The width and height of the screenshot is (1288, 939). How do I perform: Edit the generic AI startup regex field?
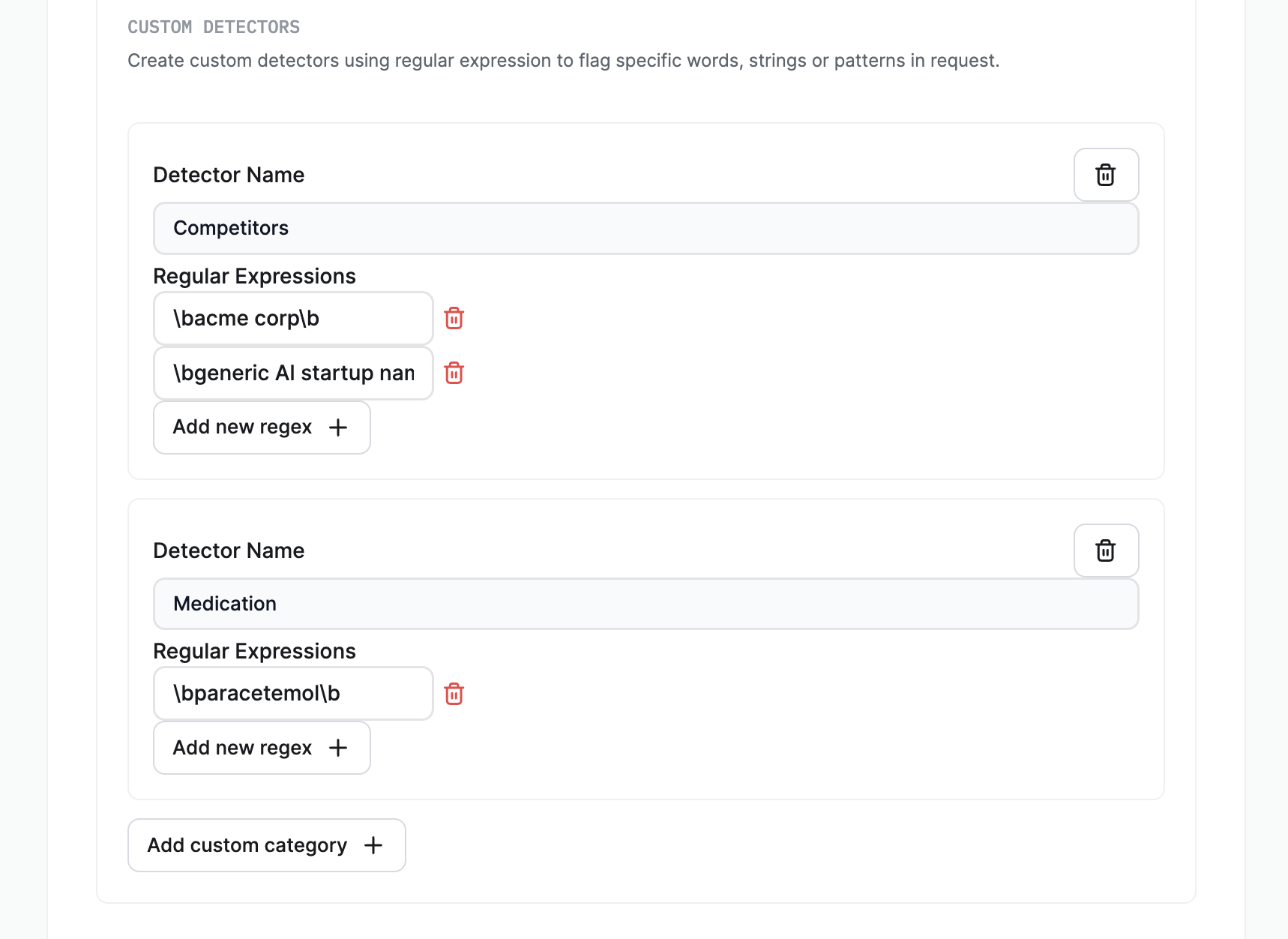tap(293, 373)
